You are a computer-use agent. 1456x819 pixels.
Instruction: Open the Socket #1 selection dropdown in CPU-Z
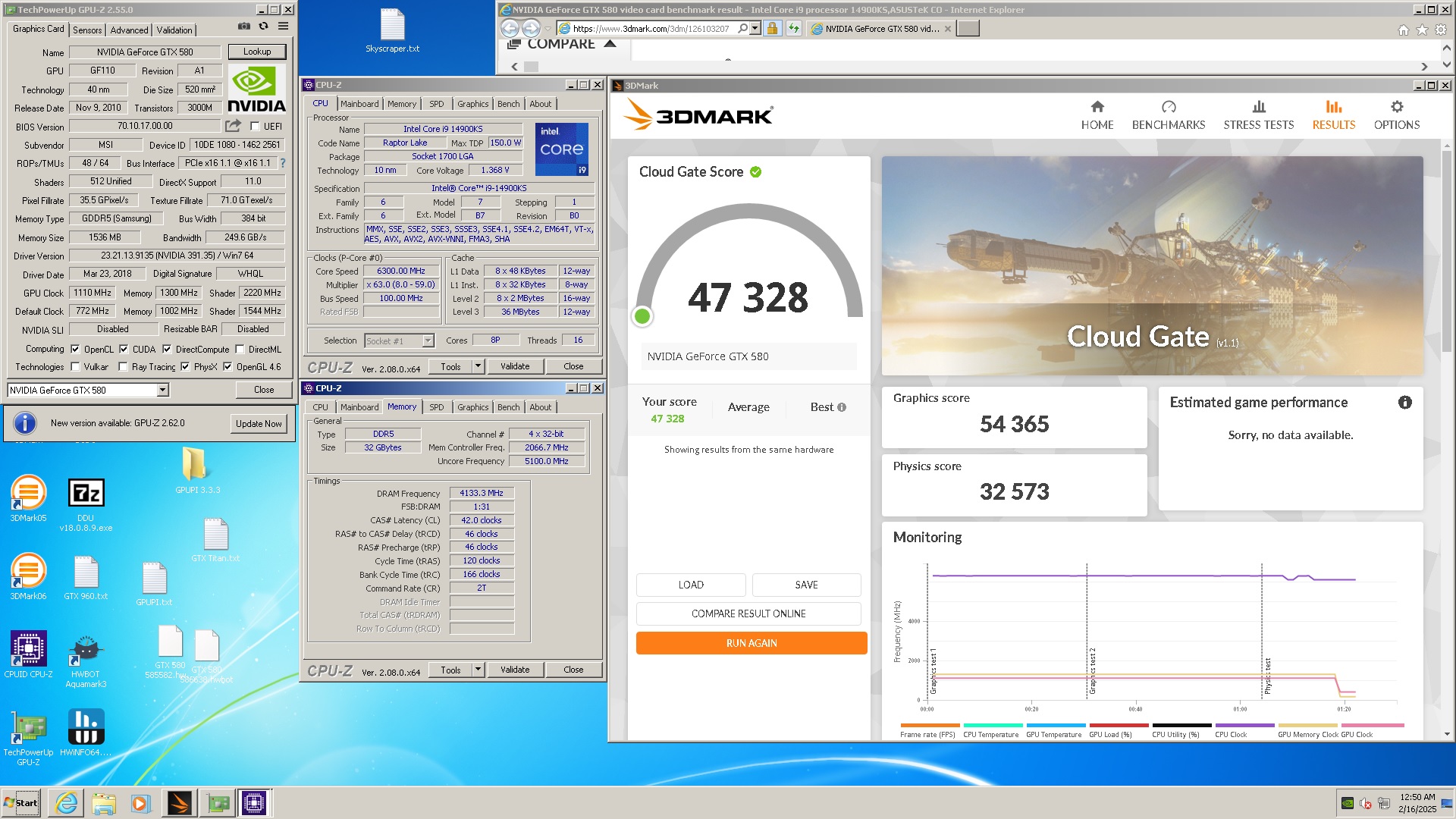pyautogui.click(x=428, y=340)
